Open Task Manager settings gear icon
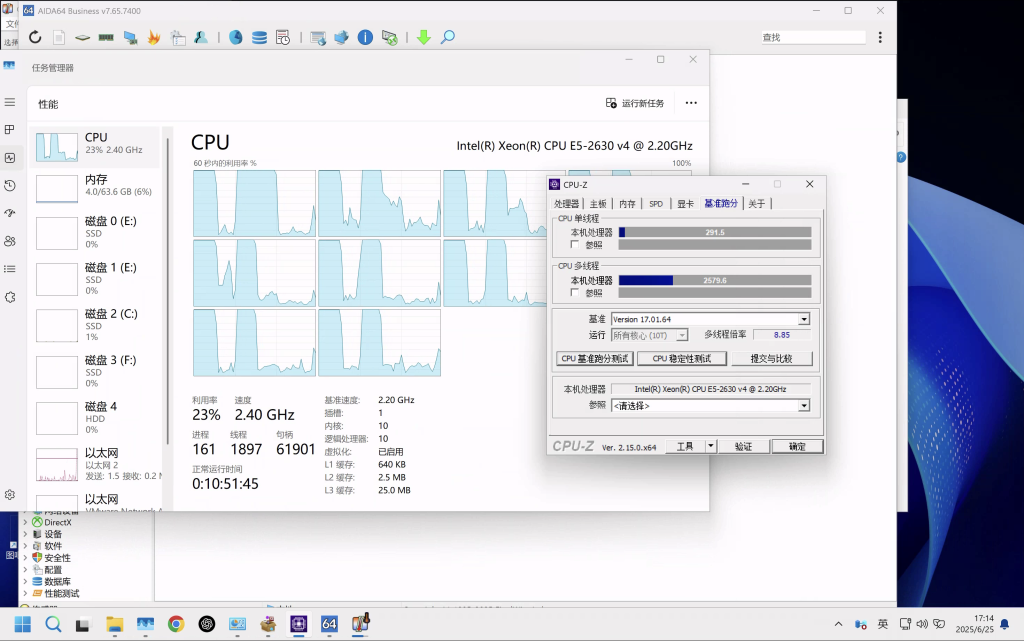 click(x=10, y=494)
